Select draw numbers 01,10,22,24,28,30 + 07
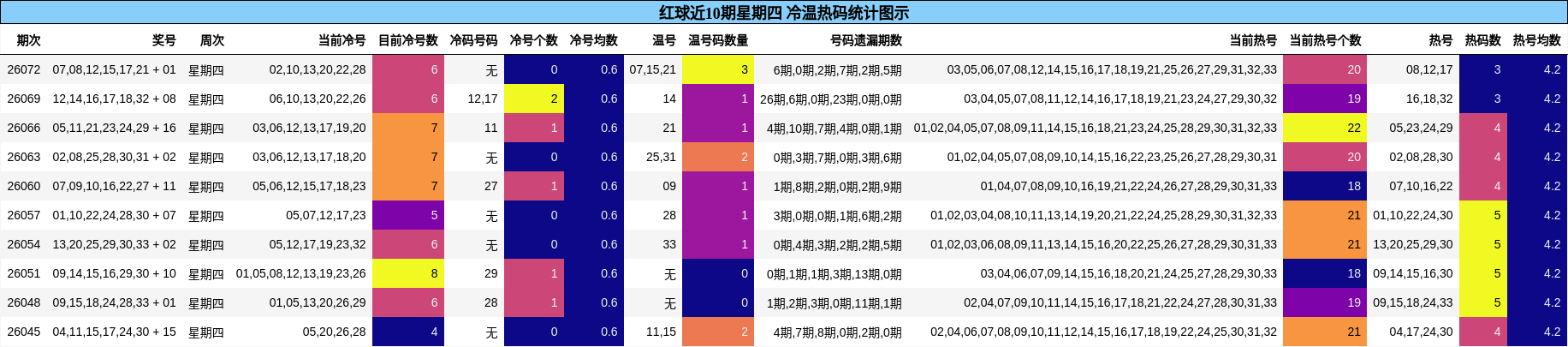This screenshot has height=347, width=1568. (115, 215)
